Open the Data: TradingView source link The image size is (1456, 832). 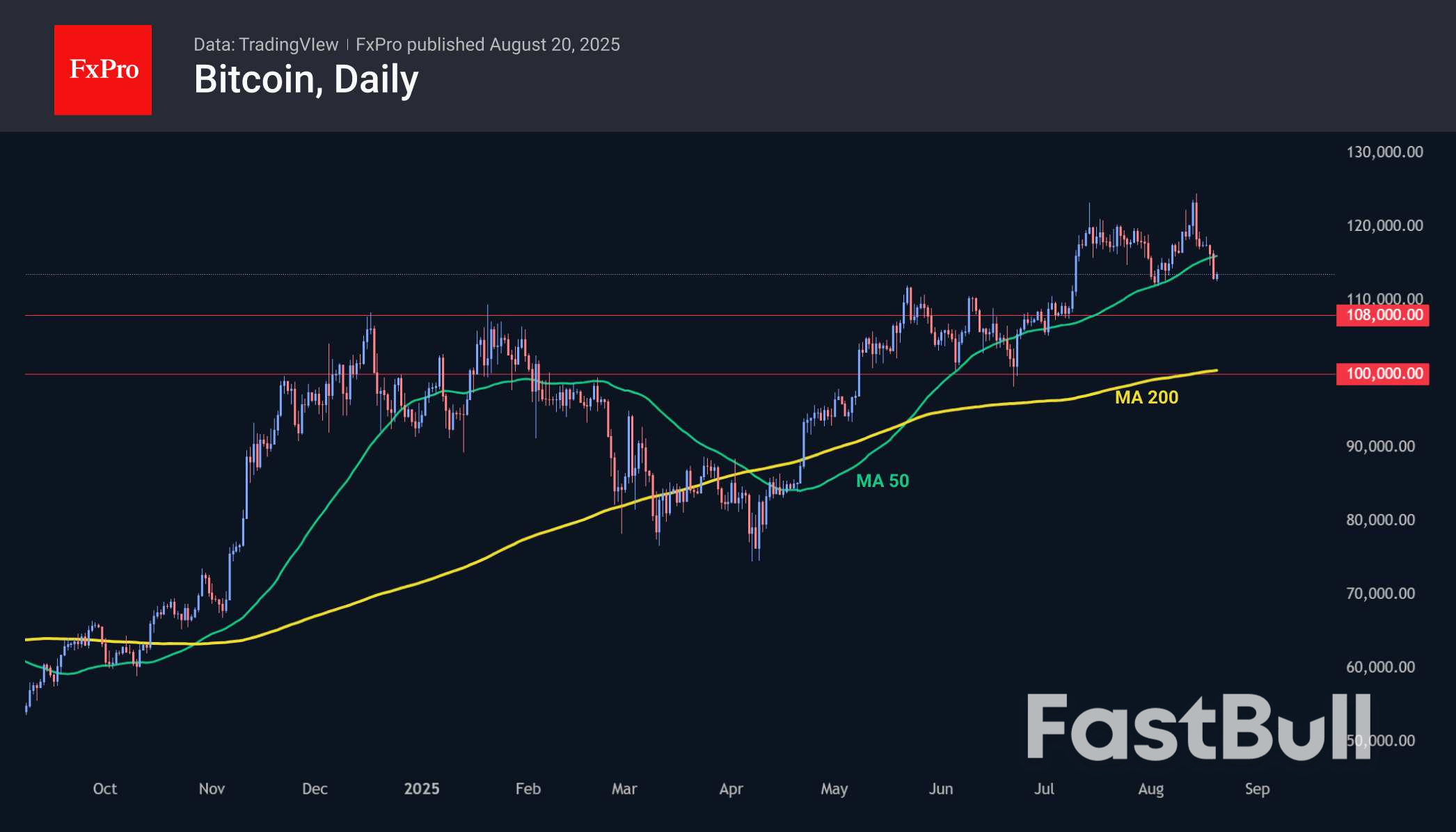pos(267,45)
